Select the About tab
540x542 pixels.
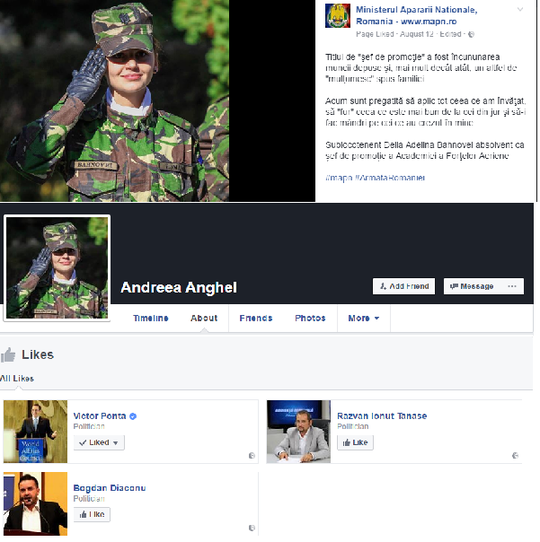coord(204,318)
